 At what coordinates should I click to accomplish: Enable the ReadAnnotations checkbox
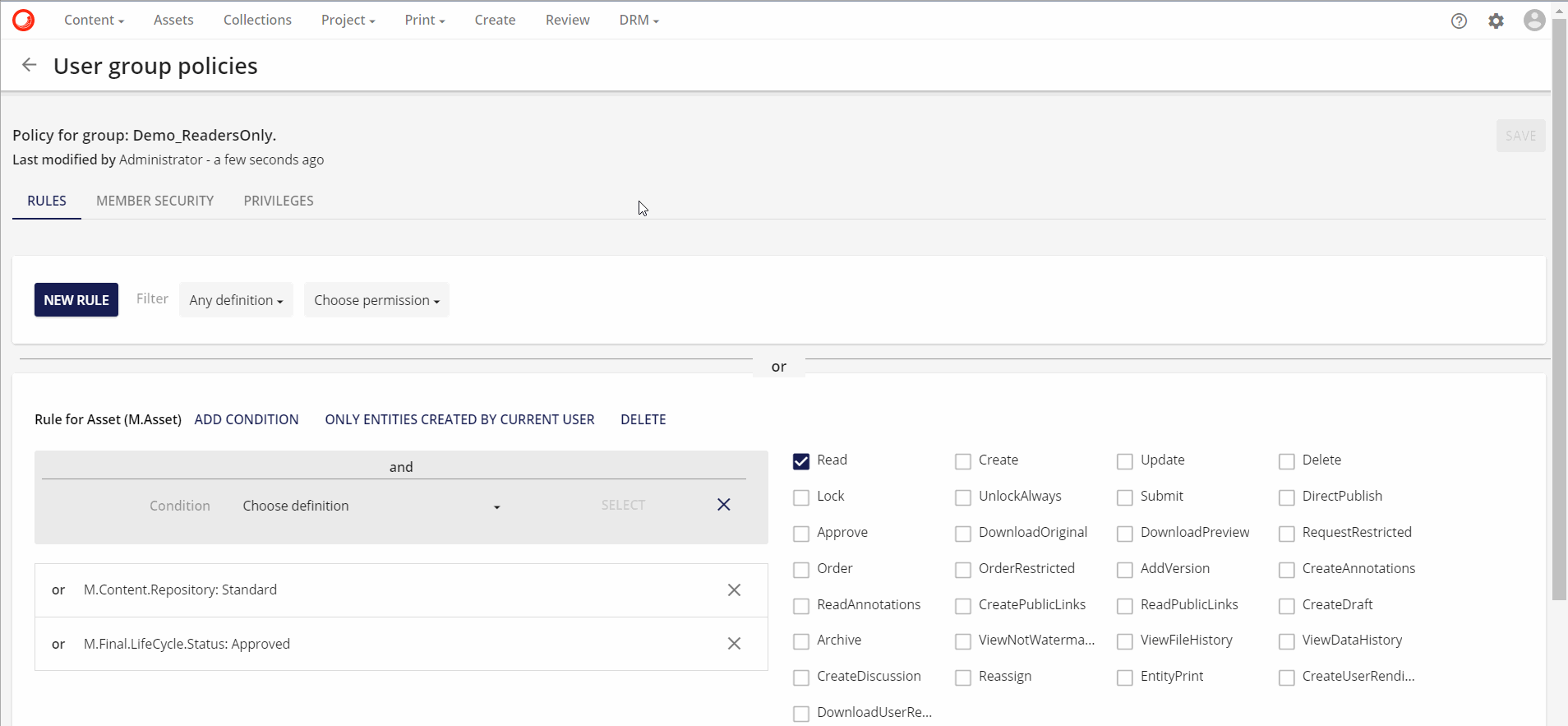coord(801,606)
